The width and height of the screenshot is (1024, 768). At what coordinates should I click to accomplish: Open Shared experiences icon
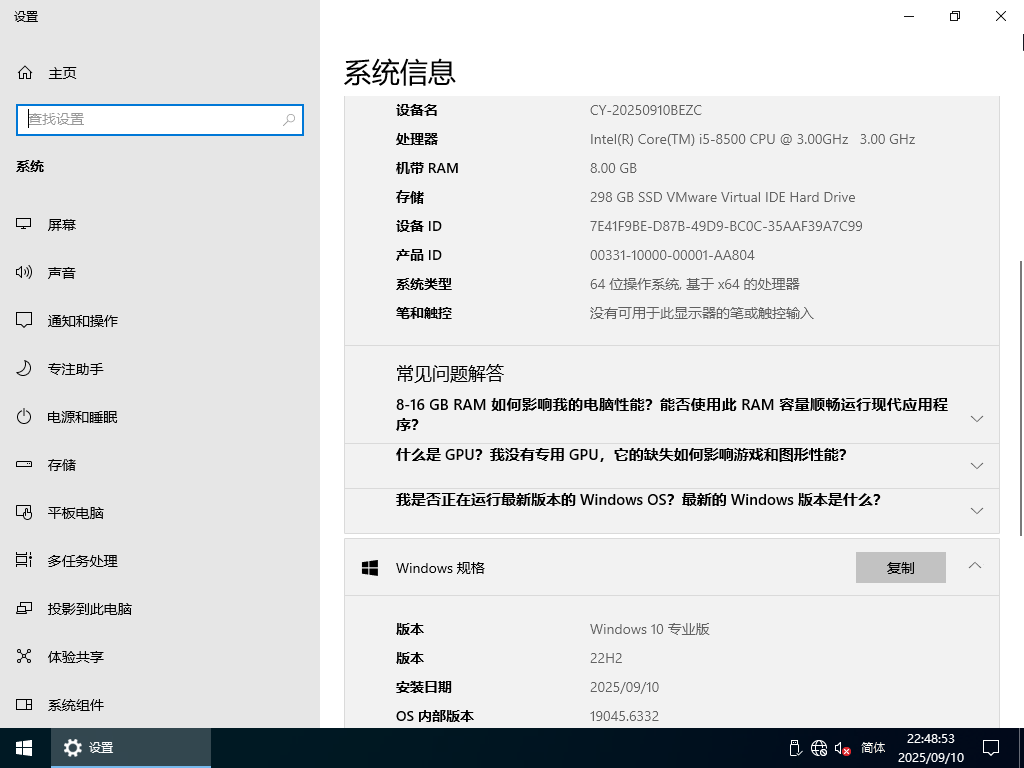click(x=24, y=657)
